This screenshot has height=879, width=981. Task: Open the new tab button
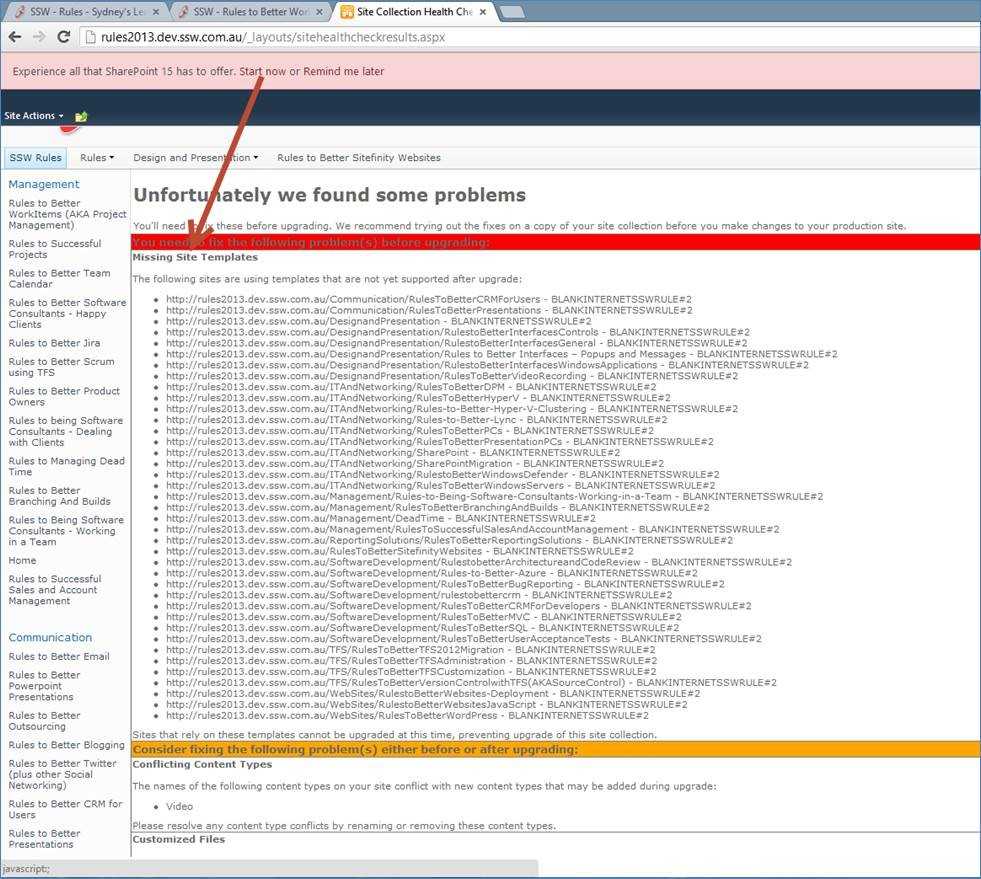pyautogui.click(x=512, y=11)
